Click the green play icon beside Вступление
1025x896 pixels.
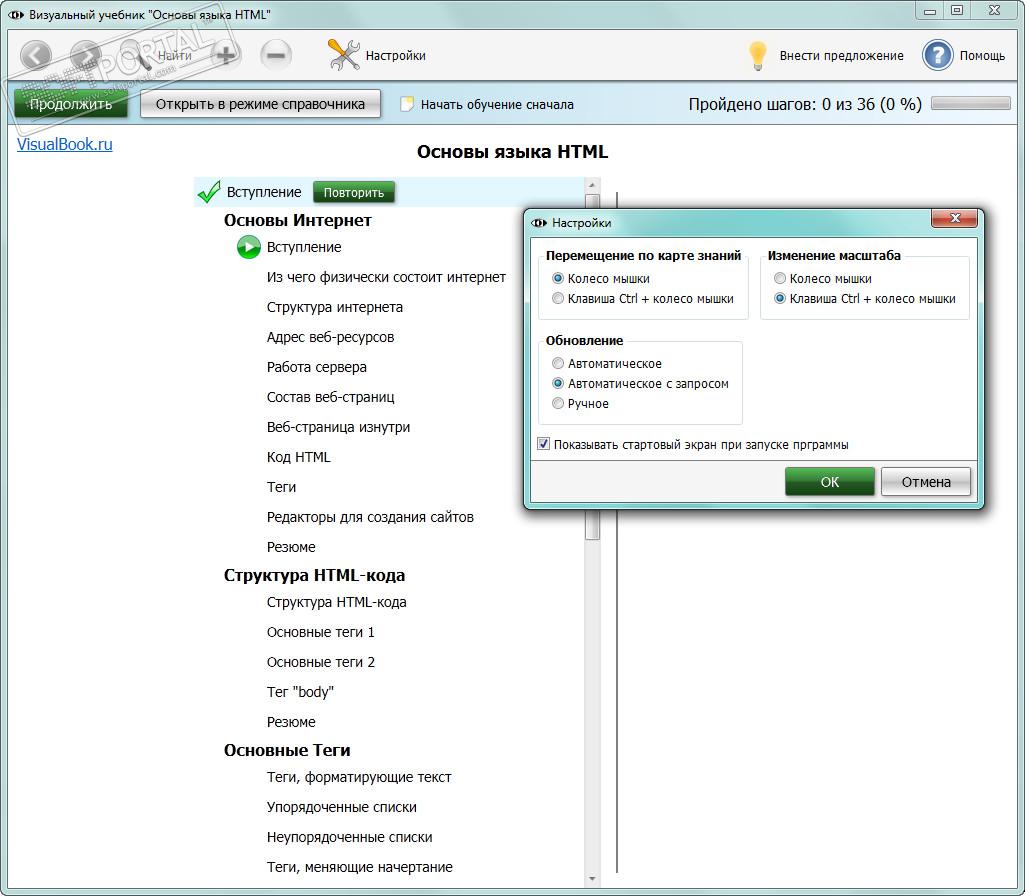point(248,247)
